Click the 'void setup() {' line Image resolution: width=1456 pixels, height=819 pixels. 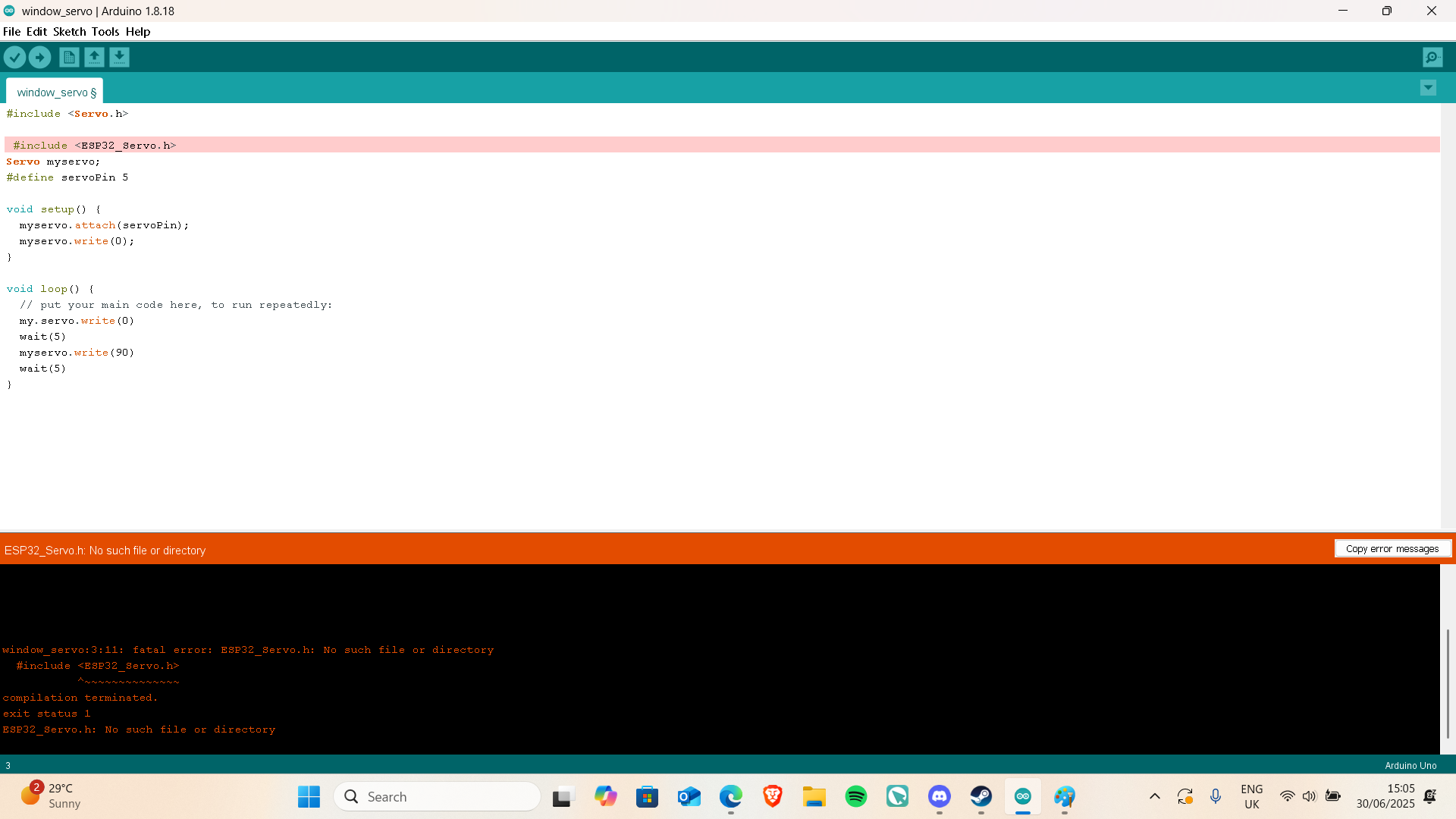[53, 209]
